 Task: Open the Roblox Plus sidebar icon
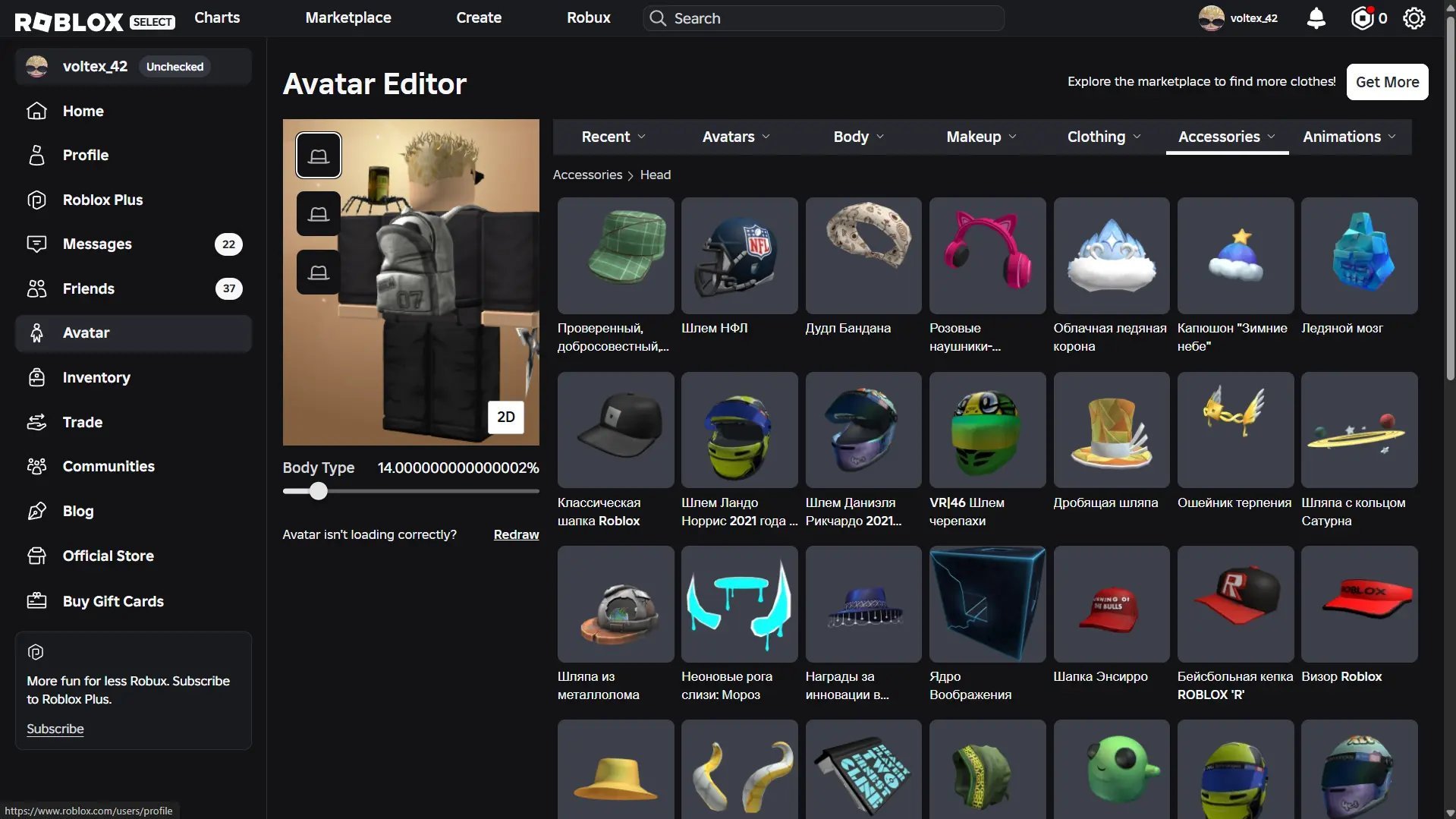click(x=36, y=200)
